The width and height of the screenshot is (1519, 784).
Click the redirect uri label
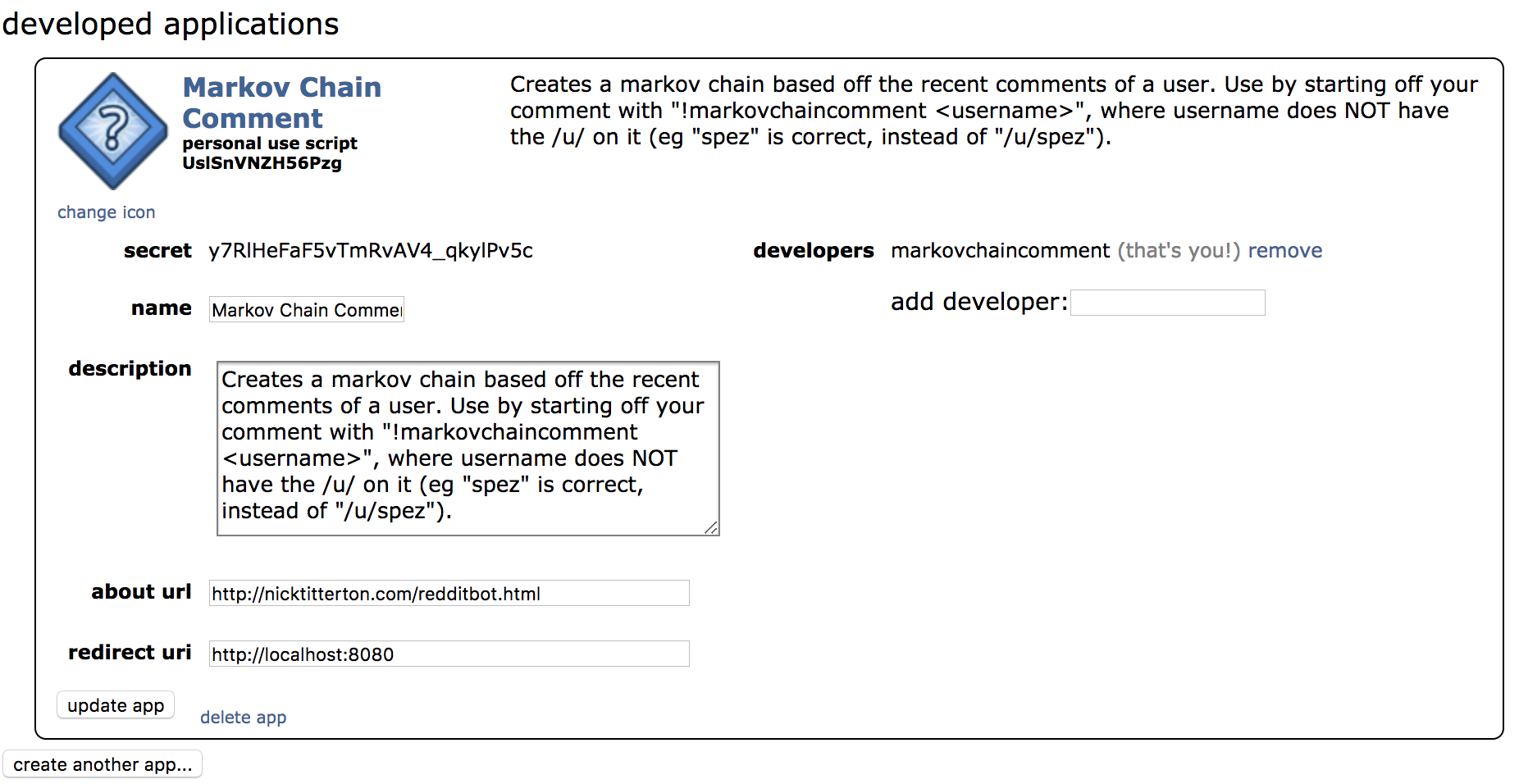pos(130,653)
